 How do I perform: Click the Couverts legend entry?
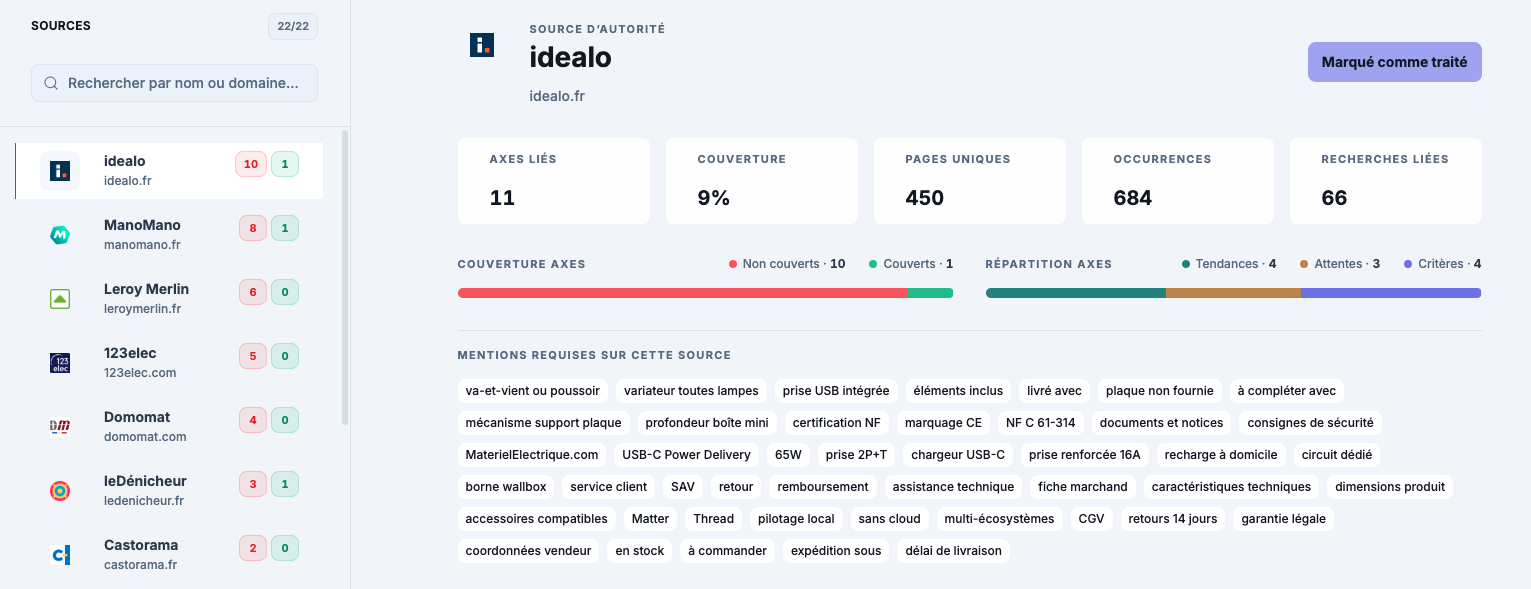click(911, 264)
